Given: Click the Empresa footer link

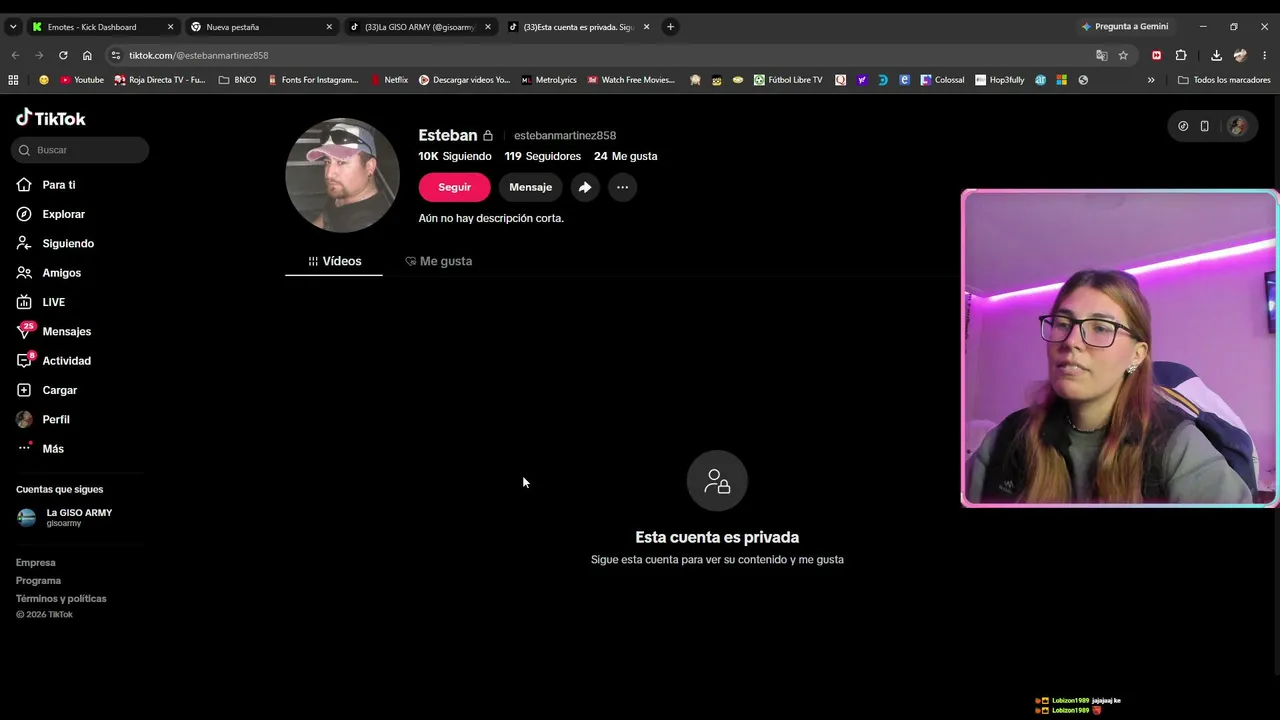Looking at the screenshot, I should [x=36, y=563].
